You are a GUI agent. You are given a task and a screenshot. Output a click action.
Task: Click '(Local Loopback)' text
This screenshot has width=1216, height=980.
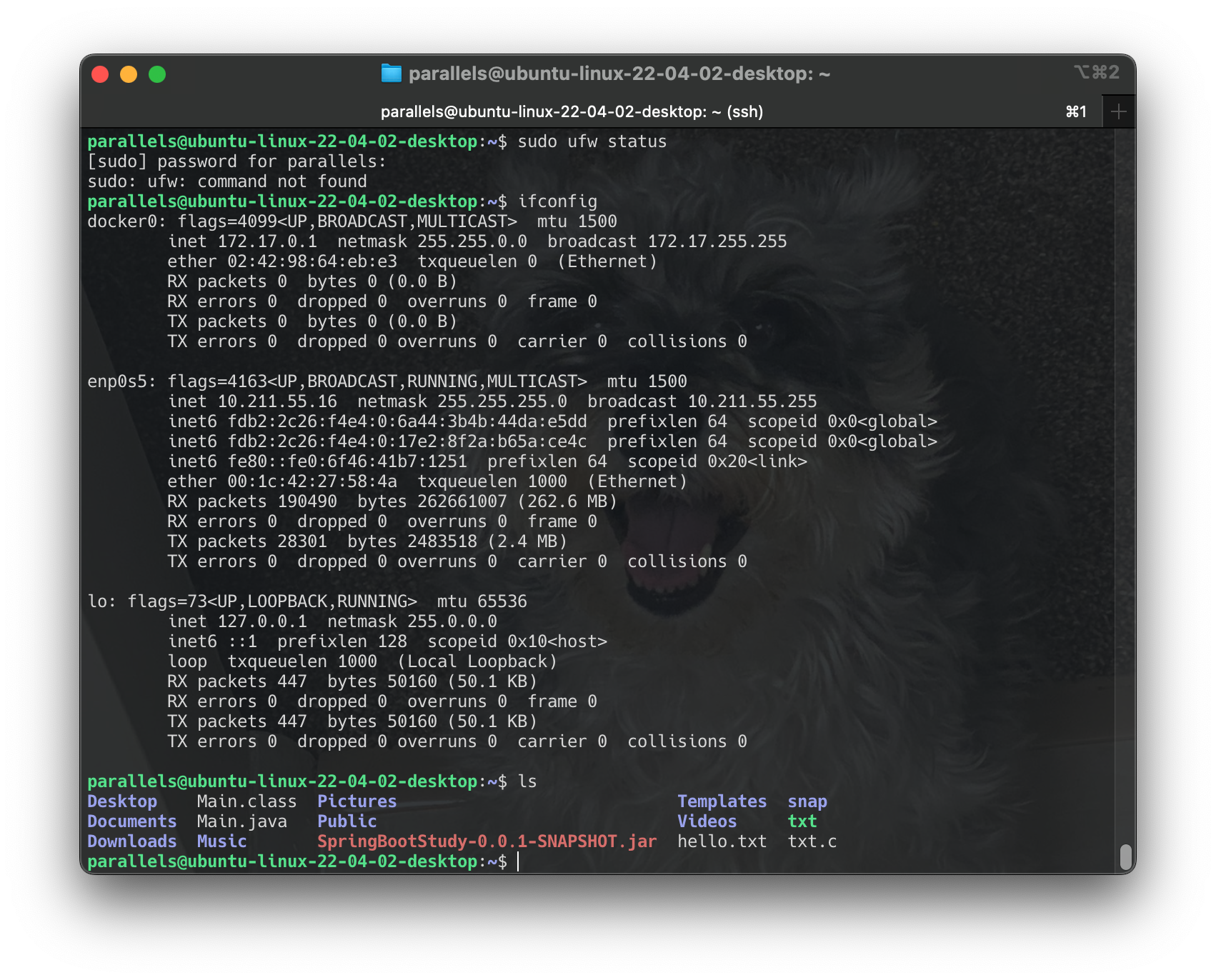[477, 661]
